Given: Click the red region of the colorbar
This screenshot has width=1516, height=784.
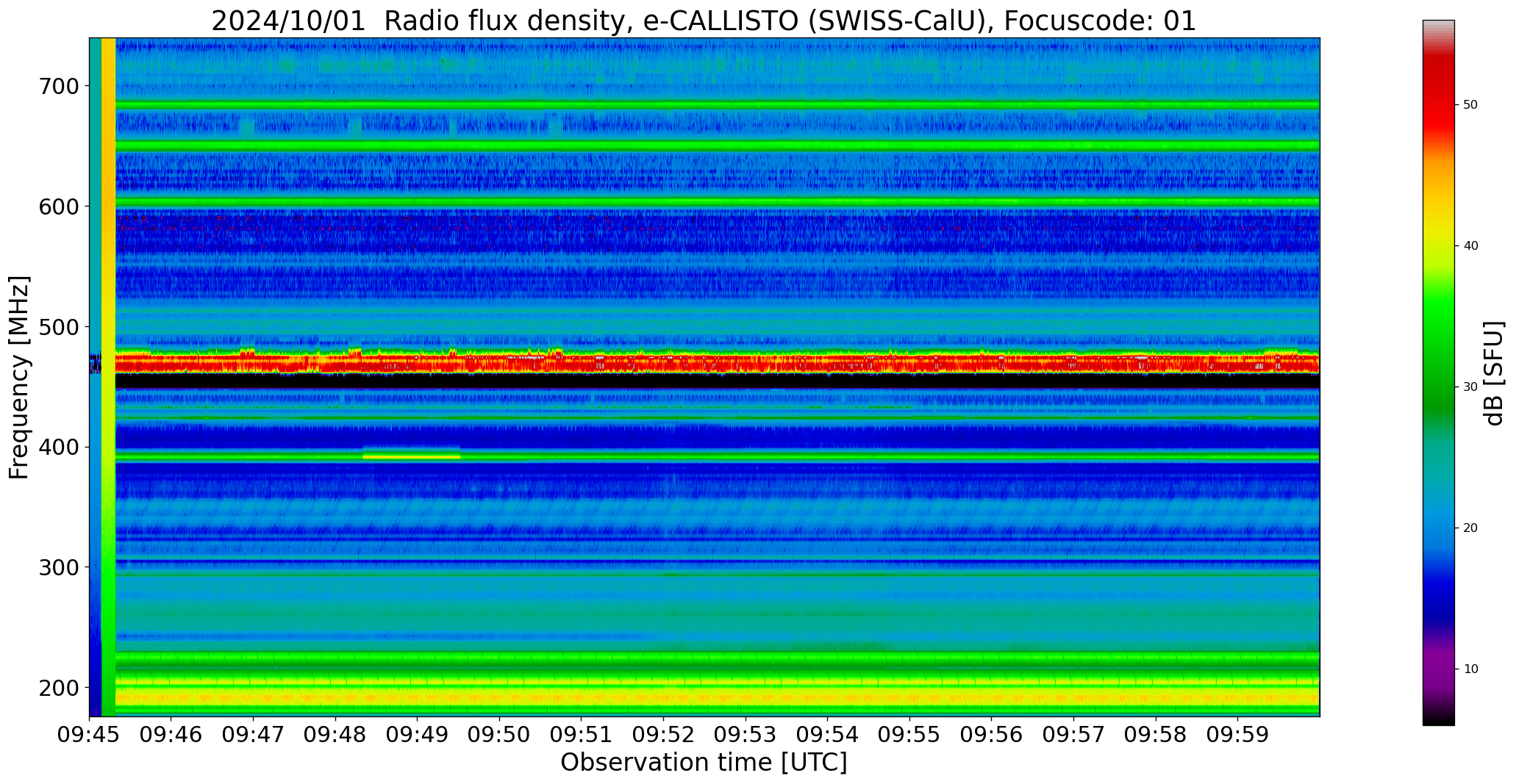Looking at the screenshot, I should pos(1438,96).
